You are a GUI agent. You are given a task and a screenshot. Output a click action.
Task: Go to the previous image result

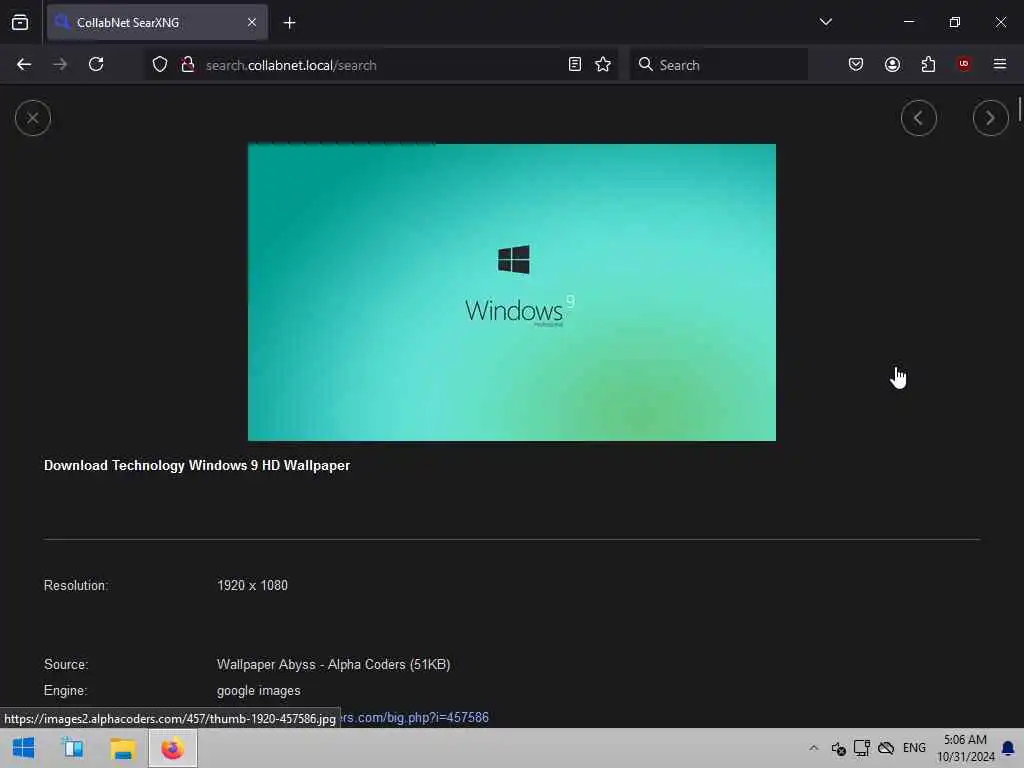click(x=918, y=118)
